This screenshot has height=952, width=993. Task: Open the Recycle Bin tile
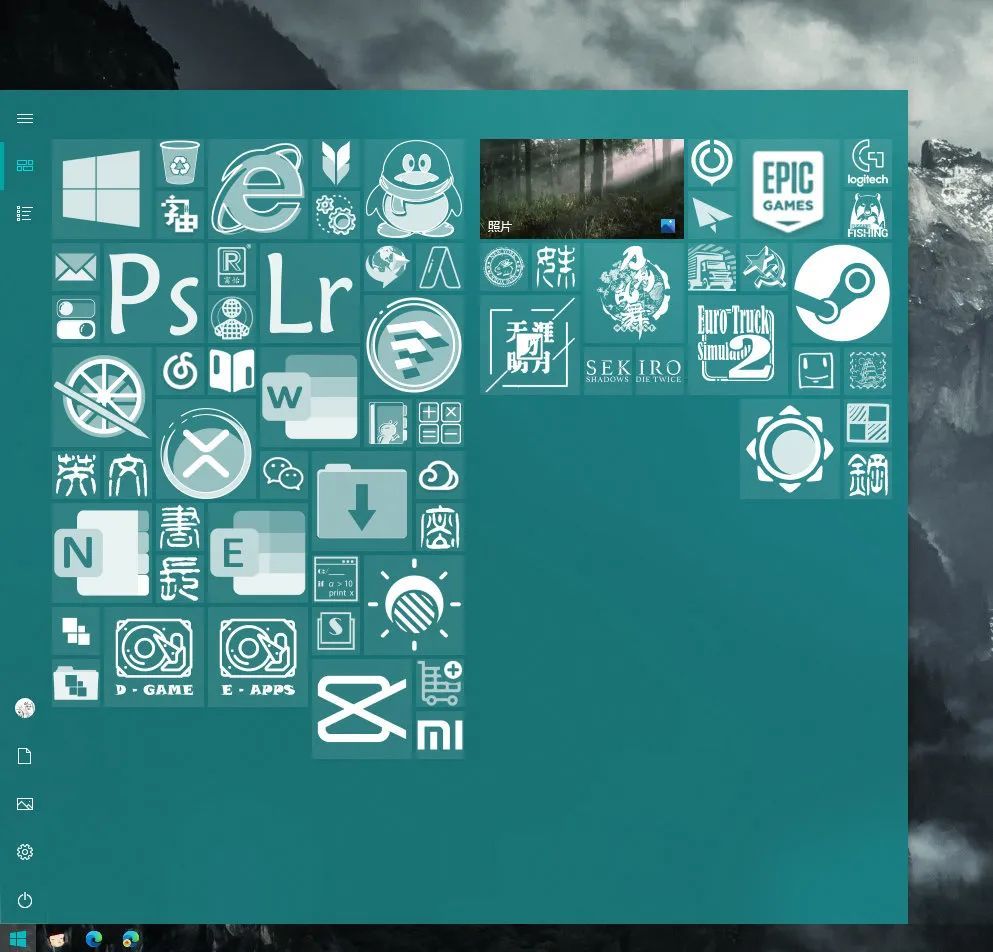click(x=180, y=163)
